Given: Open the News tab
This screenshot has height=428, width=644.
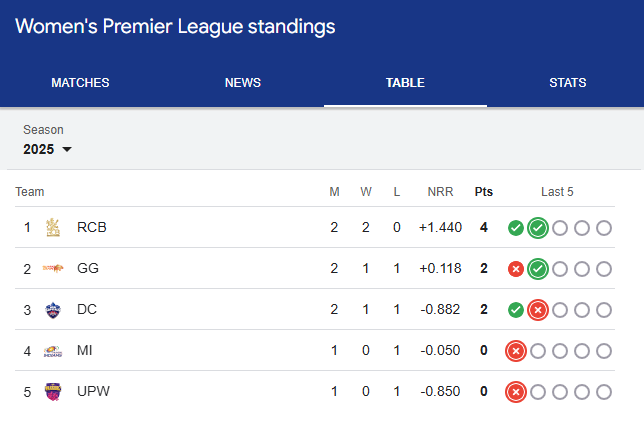Looking at the screenshot, I should coord(243,83).
